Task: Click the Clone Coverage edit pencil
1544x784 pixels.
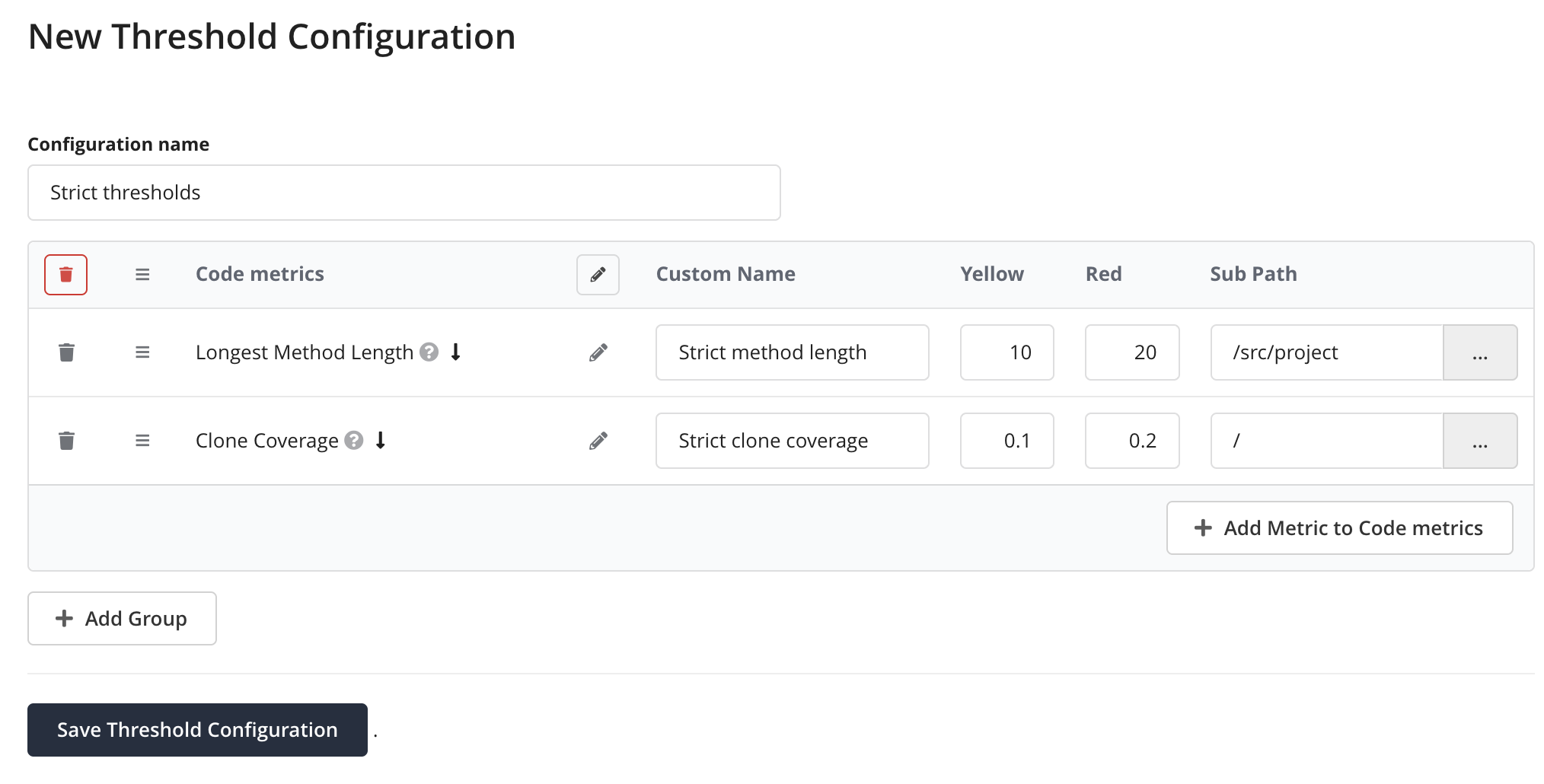Action: 598,441
